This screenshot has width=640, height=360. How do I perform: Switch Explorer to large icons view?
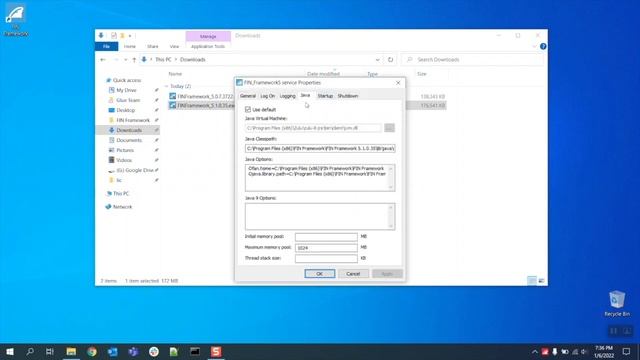541,281
